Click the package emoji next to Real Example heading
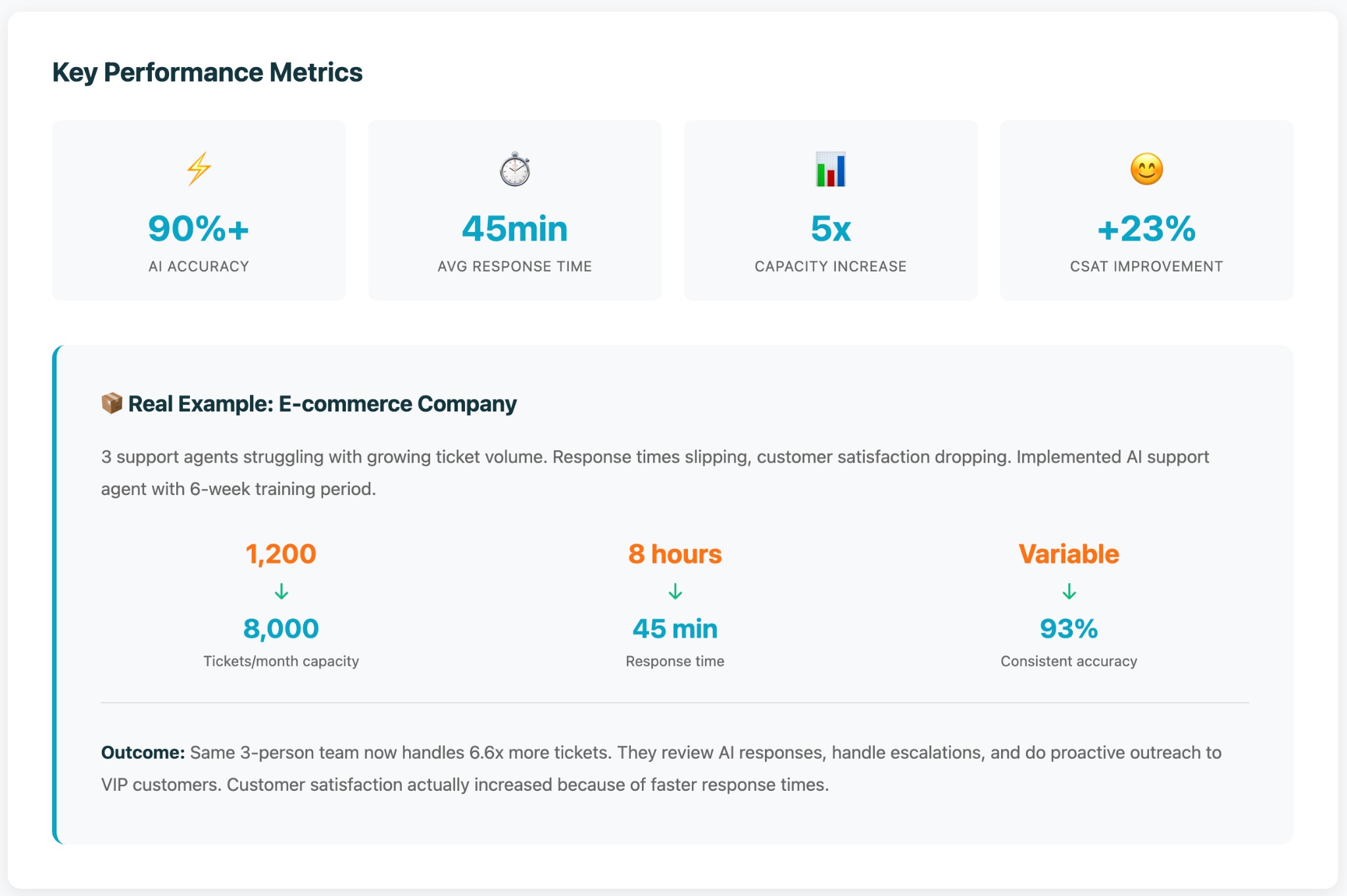Screen dimensions: 1347x896 tap(110, 404)
